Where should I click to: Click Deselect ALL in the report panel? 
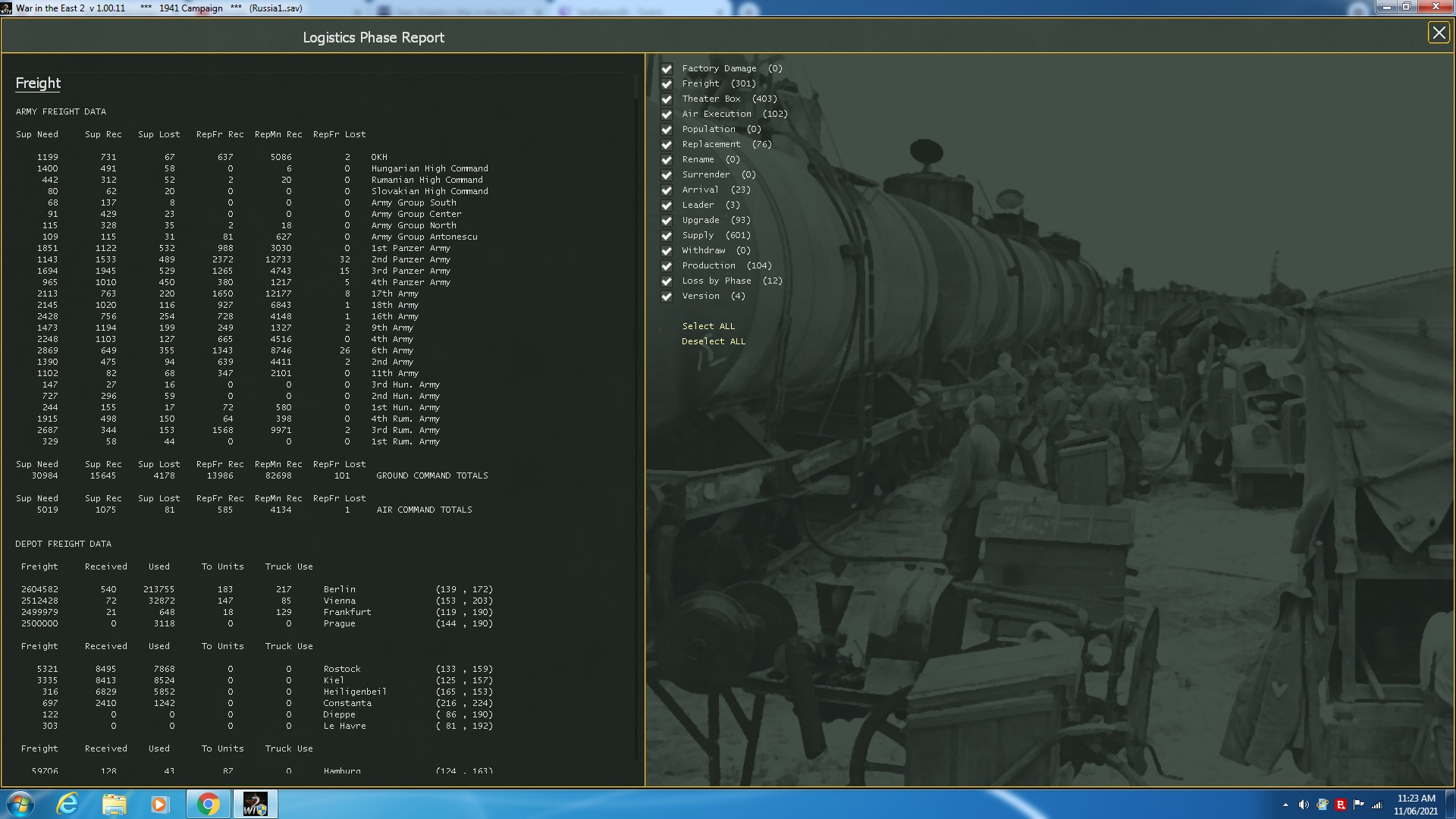tap(714, 341)
